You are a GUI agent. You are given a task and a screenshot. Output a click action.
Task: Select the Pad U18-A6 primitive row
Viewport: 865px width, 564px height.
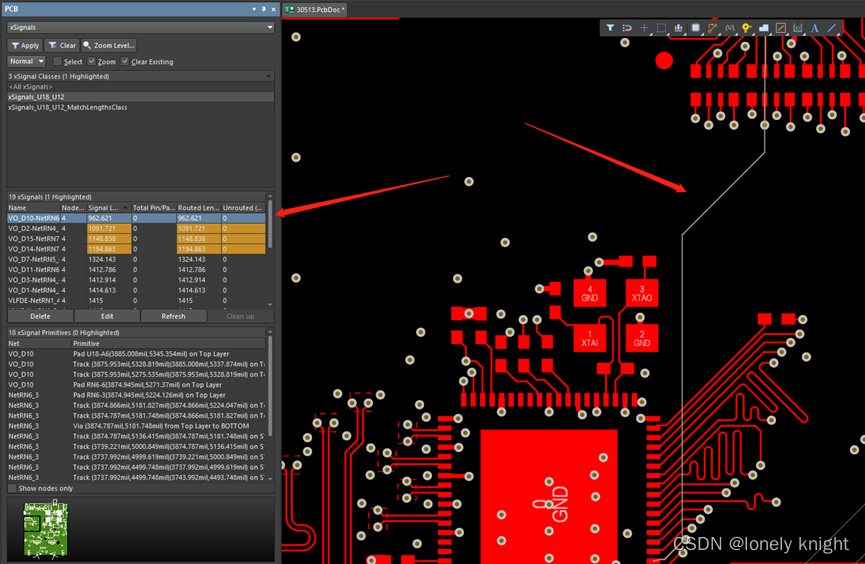click(136, 354)
